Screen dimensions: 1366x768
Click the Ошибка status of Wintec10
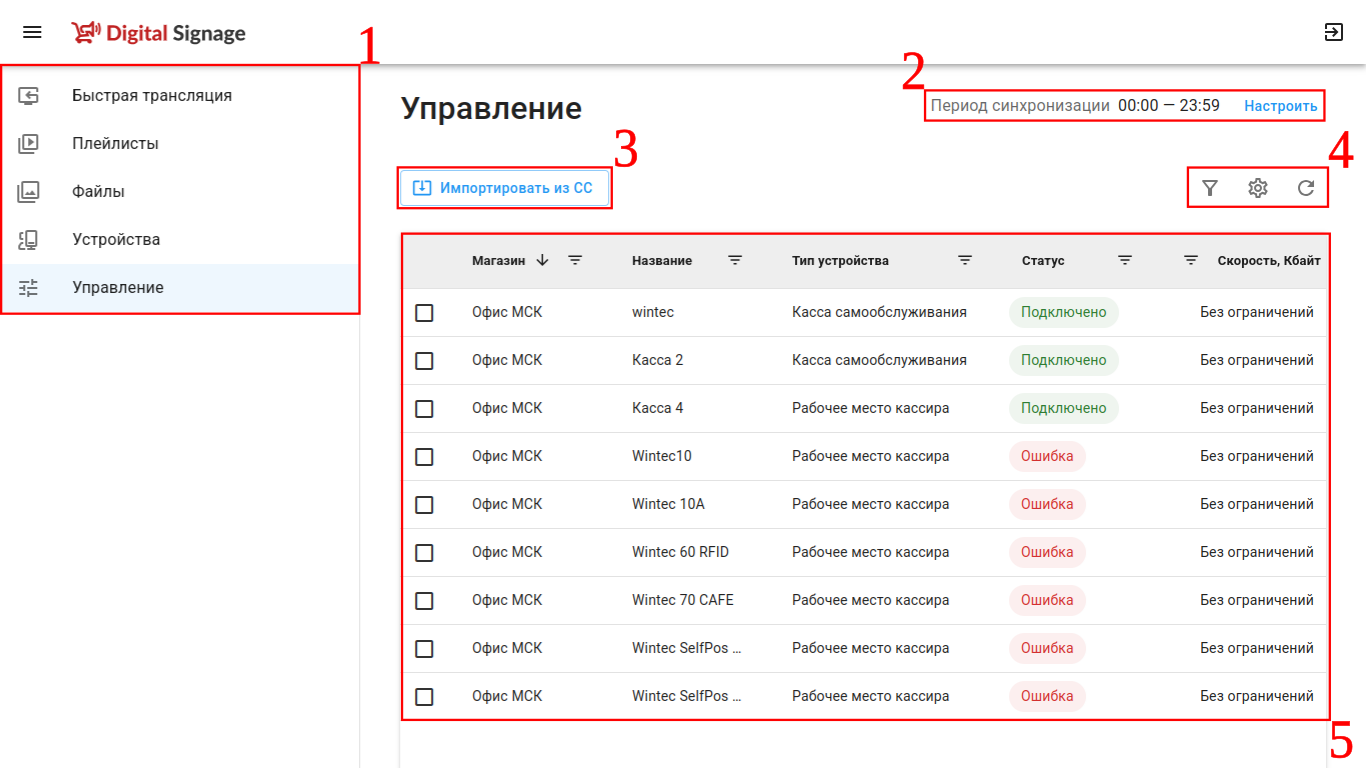click(x=1047, y=457)
